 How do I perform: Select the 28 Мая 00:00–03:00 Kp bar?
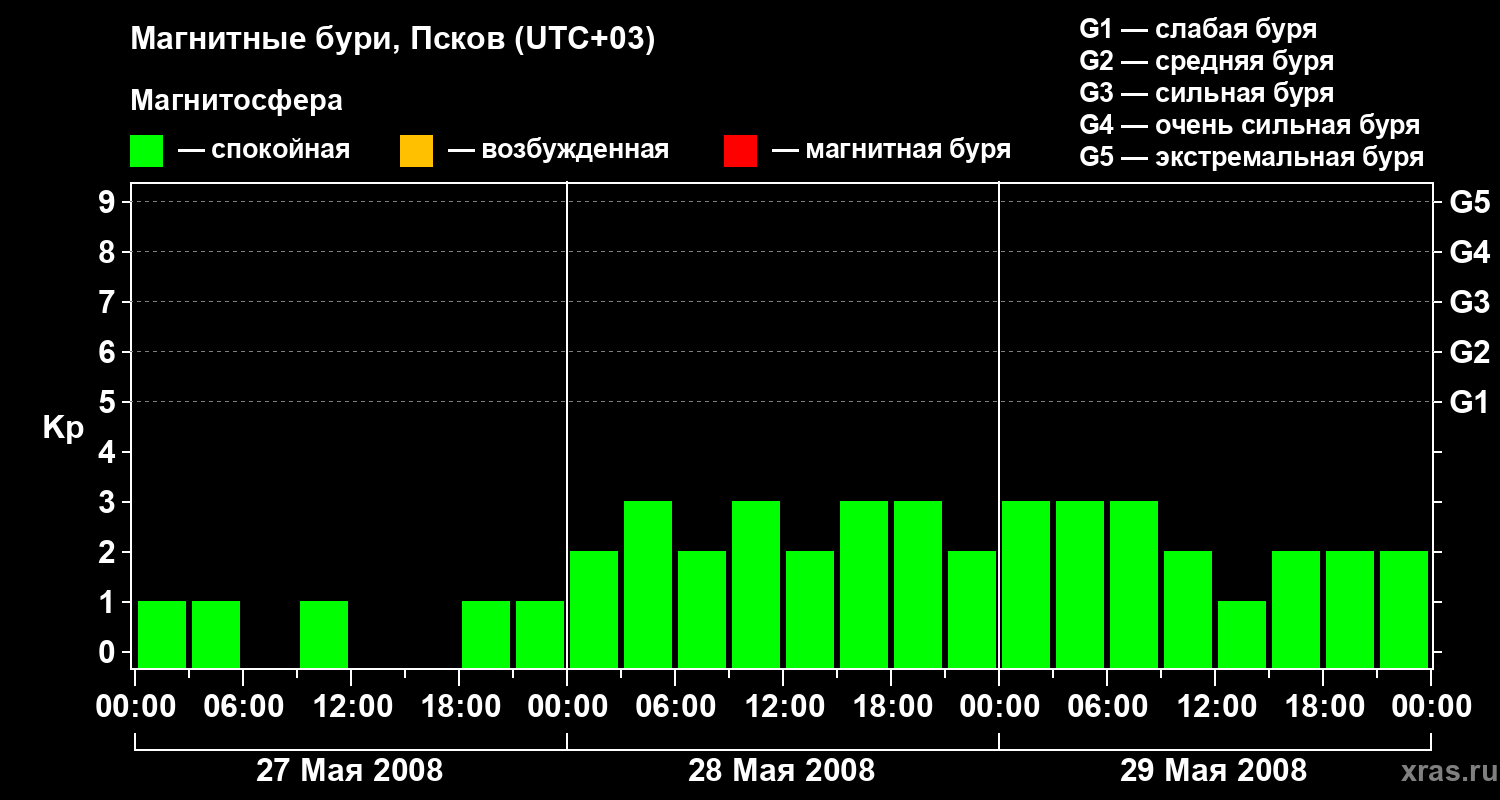click(594, 609)
